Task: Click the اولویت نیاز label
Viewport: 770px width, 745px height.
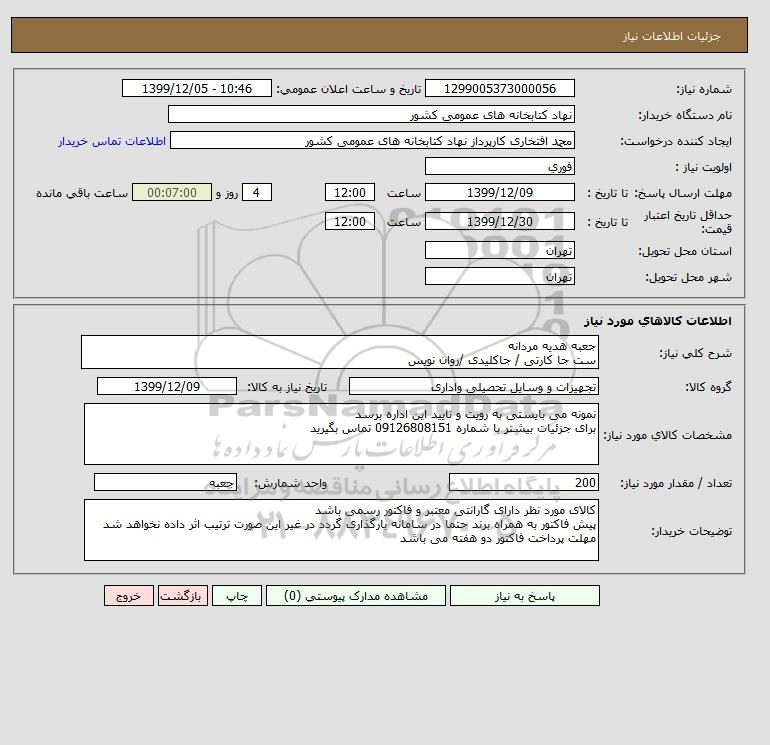Action: tap(704, 167)
